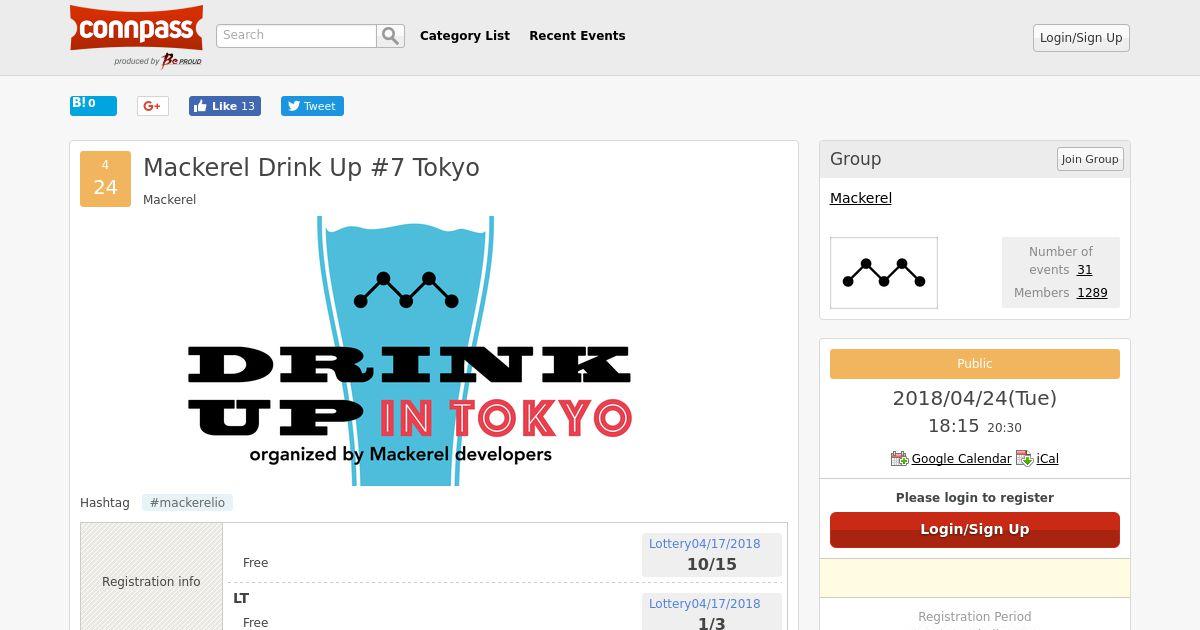This screenshot has height=630, width=1200.
Task: Click the 10/15 participant count
Action: click(x=712, y=565)
